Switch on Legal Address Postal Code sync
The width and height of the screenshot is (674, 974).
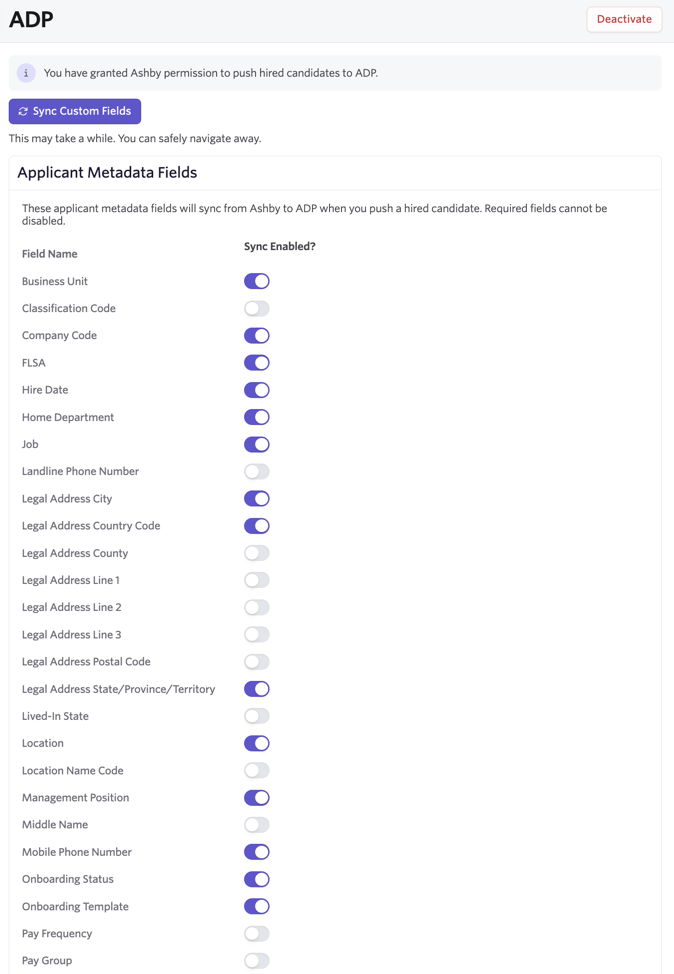[257, 662]
